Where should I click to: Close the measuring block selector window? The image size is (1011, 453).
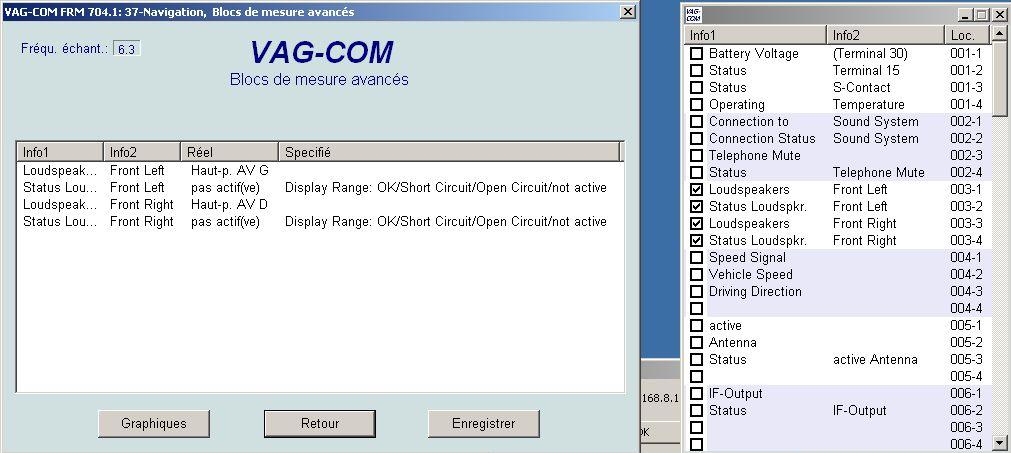pos(997,14)
